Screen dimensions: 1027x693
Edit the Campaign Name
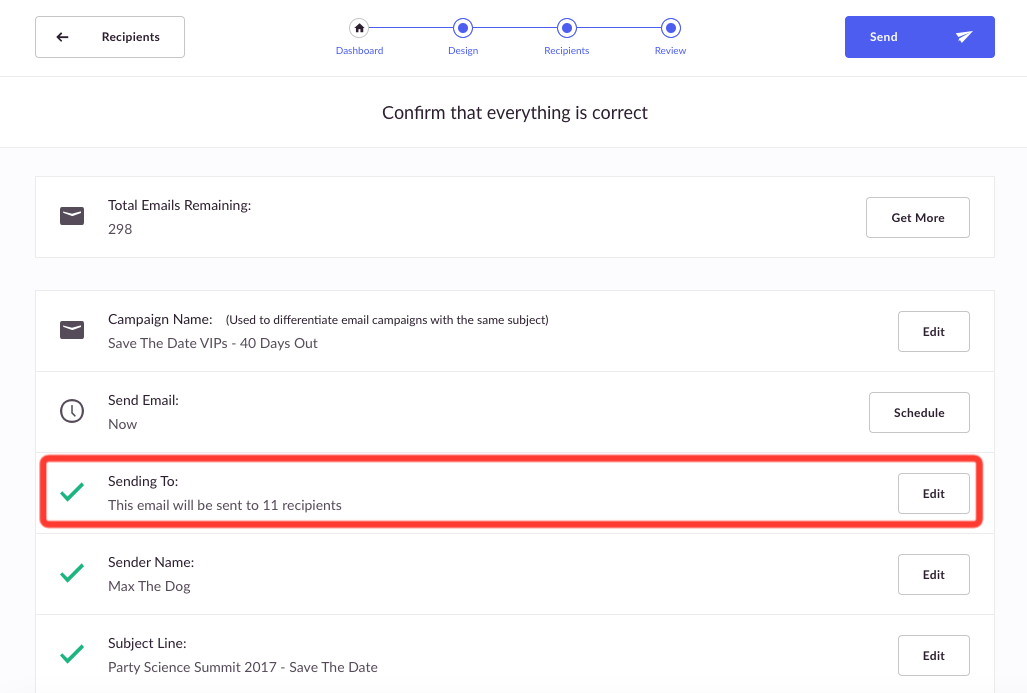(933, 331)
